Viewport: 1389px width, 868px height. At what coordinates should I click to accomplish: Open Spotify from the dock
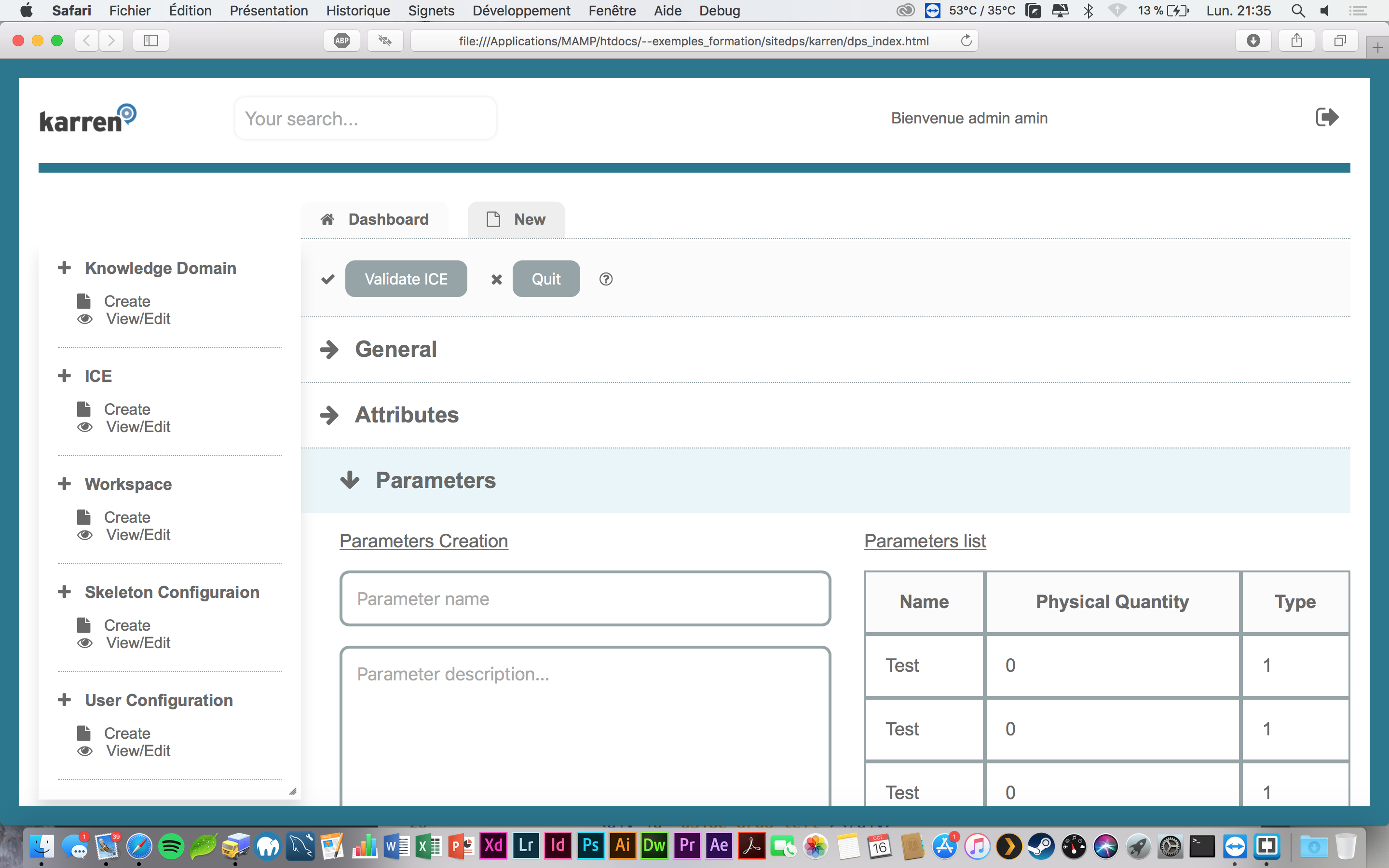pos(171,846)
